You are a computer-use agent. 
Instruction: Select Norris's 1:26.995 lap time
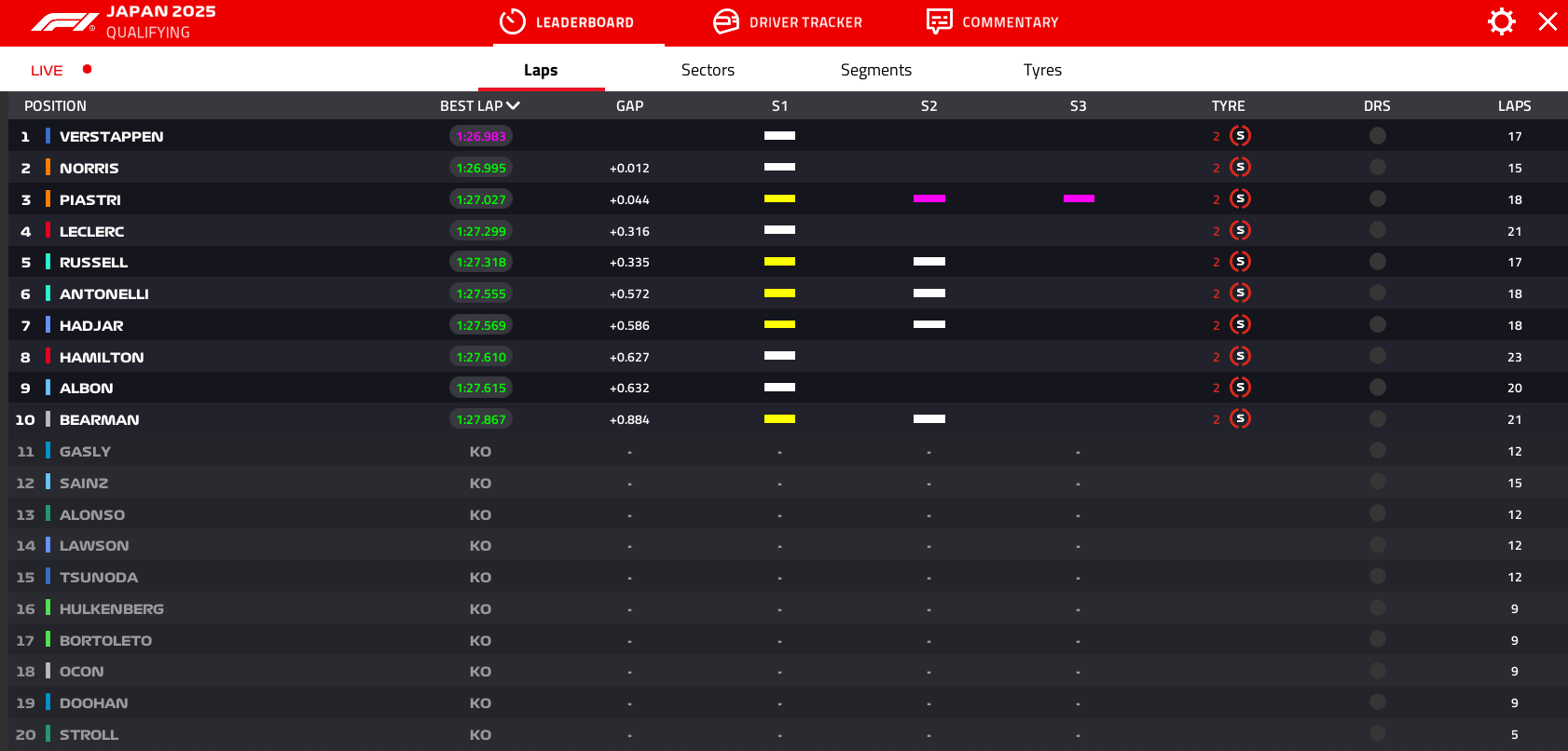pos(481,168)
